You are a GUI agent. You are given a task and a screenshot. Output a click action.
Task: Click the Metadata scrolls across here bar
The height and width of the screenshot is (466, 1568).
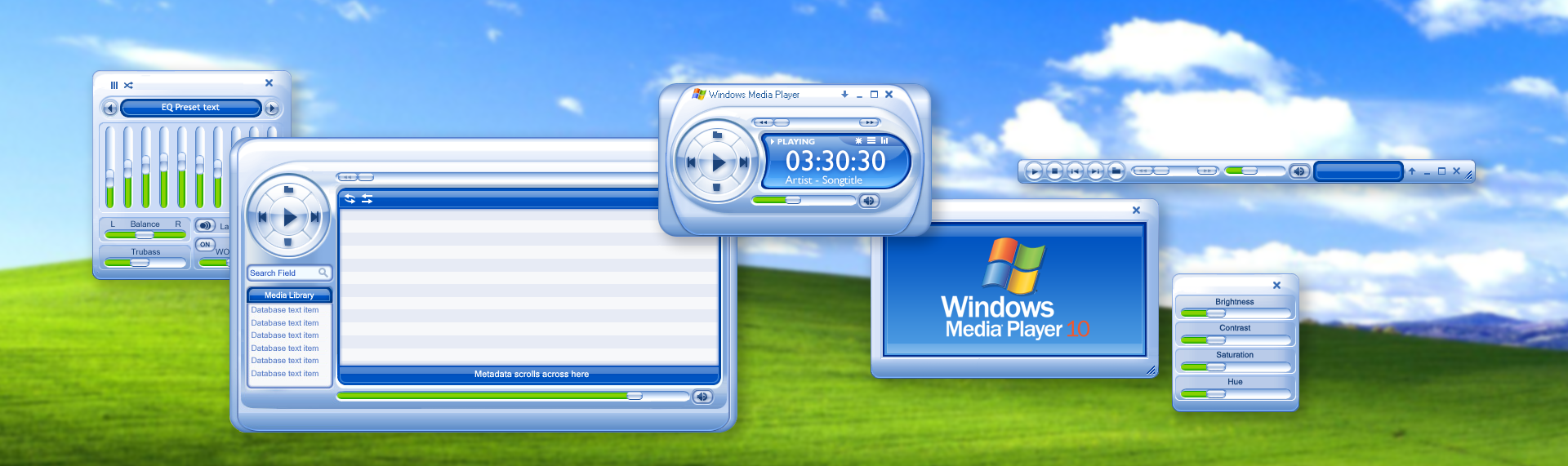[529, 375]
